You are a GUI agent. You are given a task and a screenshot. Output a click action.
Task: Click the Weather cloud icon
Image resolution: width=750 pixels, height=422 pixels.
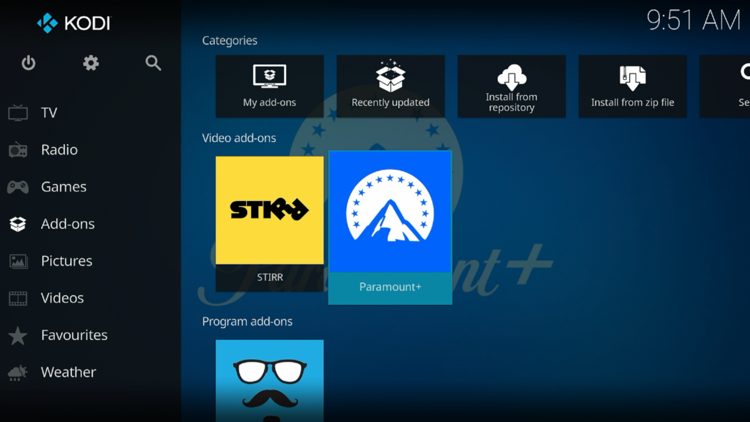point(18,372)
